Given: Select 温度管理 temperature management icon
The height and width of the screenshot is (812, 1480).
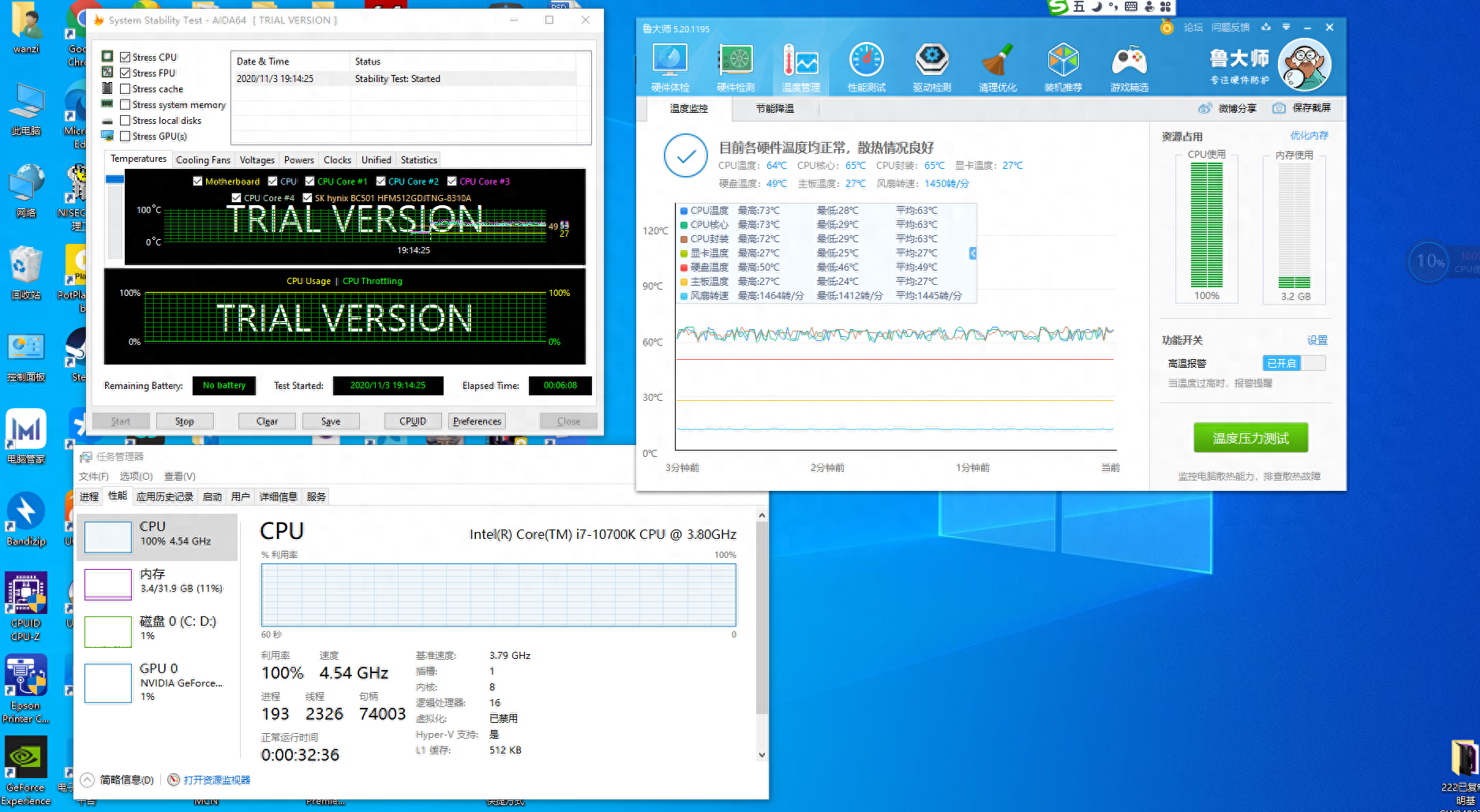Looking at the screenshot, I should (x=800, y=66).
